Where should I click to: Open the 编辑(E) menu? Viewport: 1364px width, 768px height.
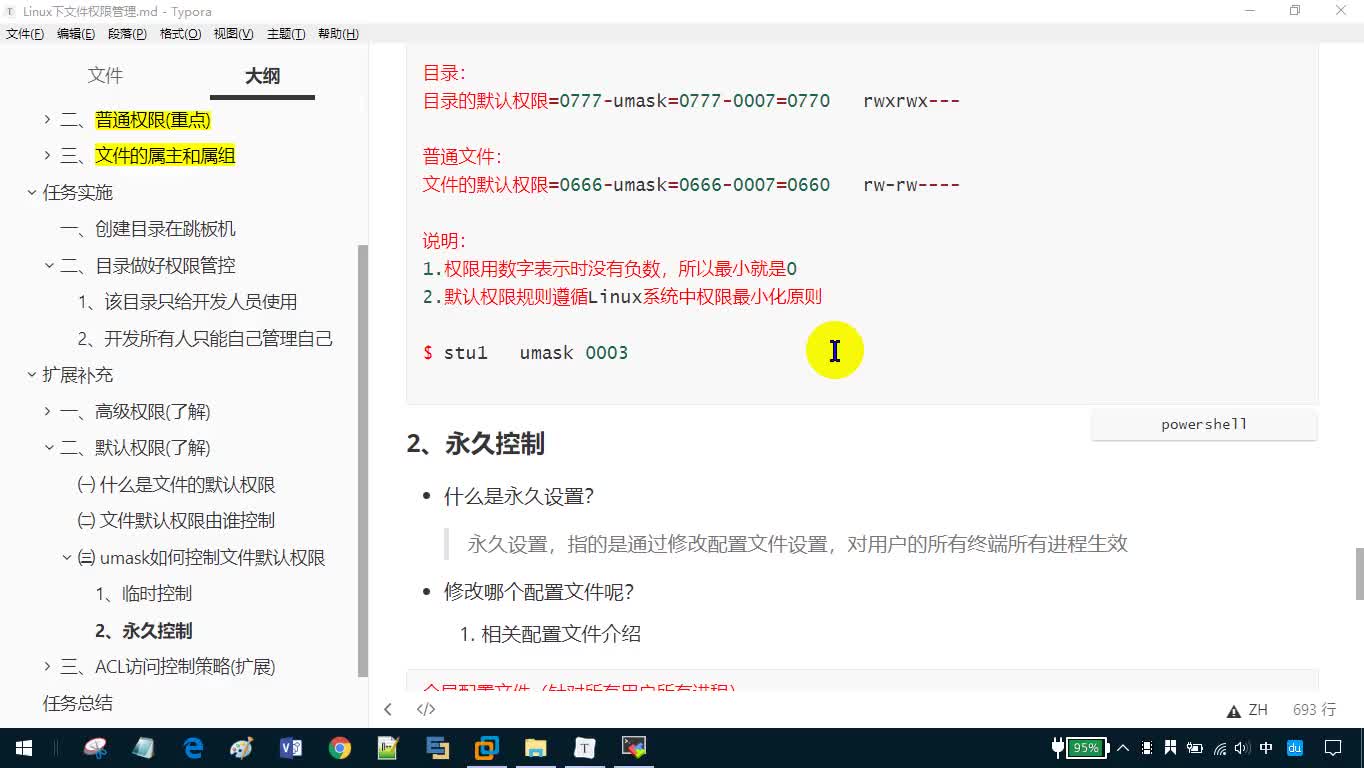[76, 34]
